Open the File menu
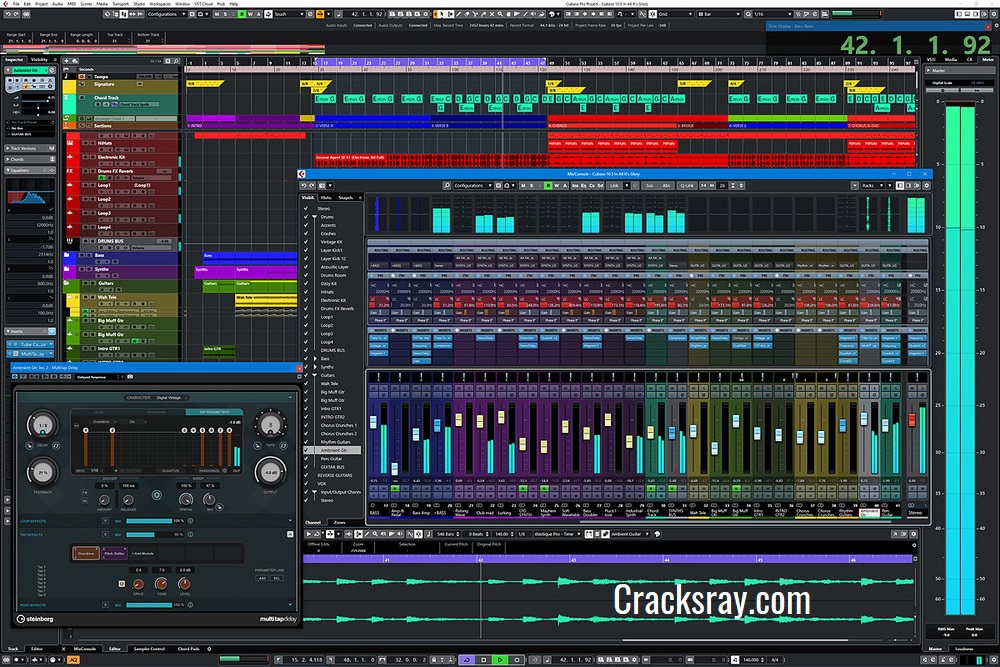The height and width of the screenshot is (667, 1000). pyautogui.click(x=16, y=4)
